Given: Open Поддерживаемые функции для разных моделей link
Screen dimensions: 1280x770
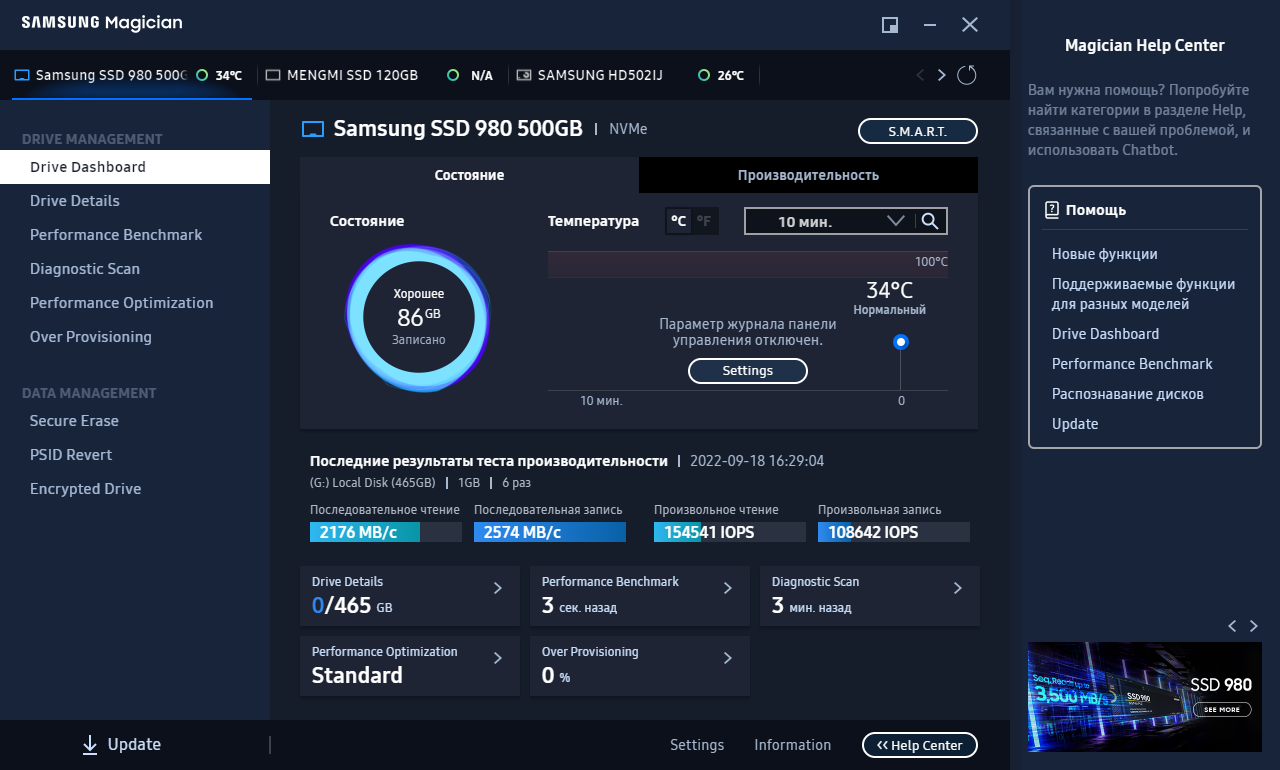Looking at the screenshot, I should click(x=1143, y=294).
